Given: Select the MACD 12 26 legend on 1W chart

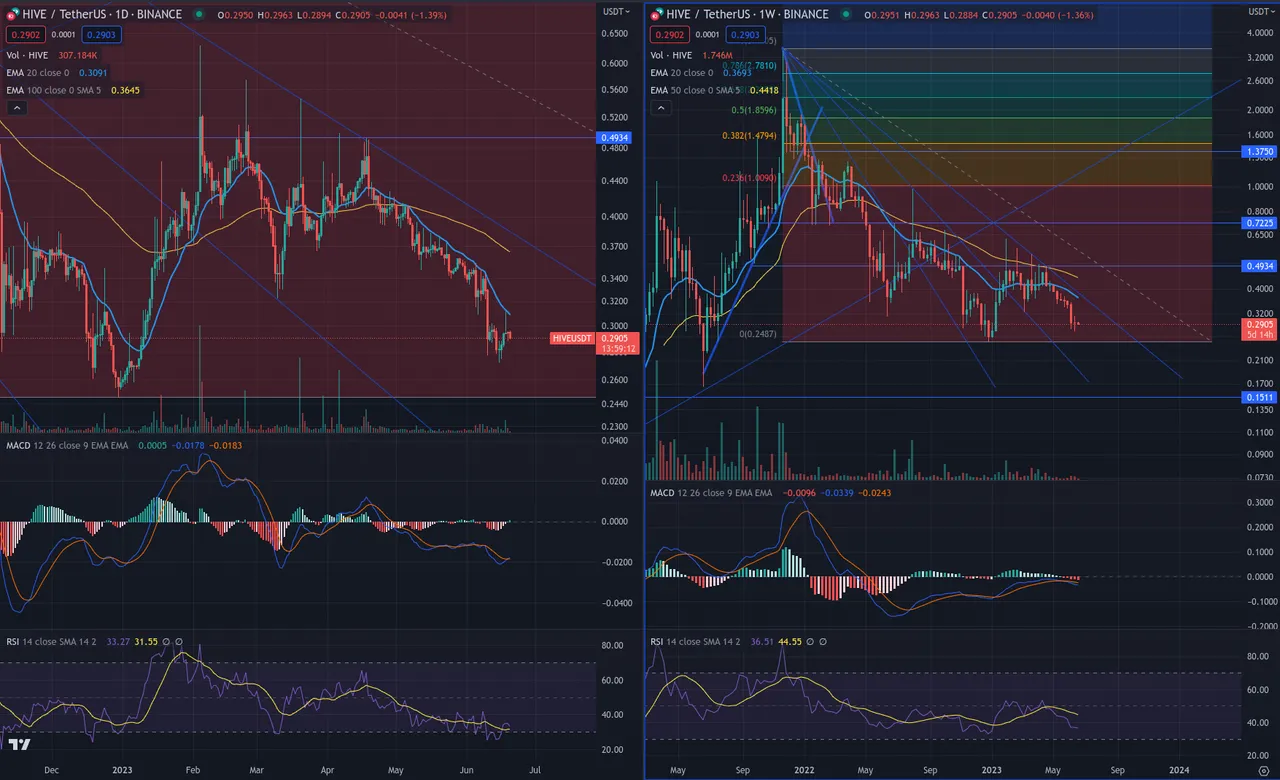Looking at the screenshot, I should [x=712, y=493].
